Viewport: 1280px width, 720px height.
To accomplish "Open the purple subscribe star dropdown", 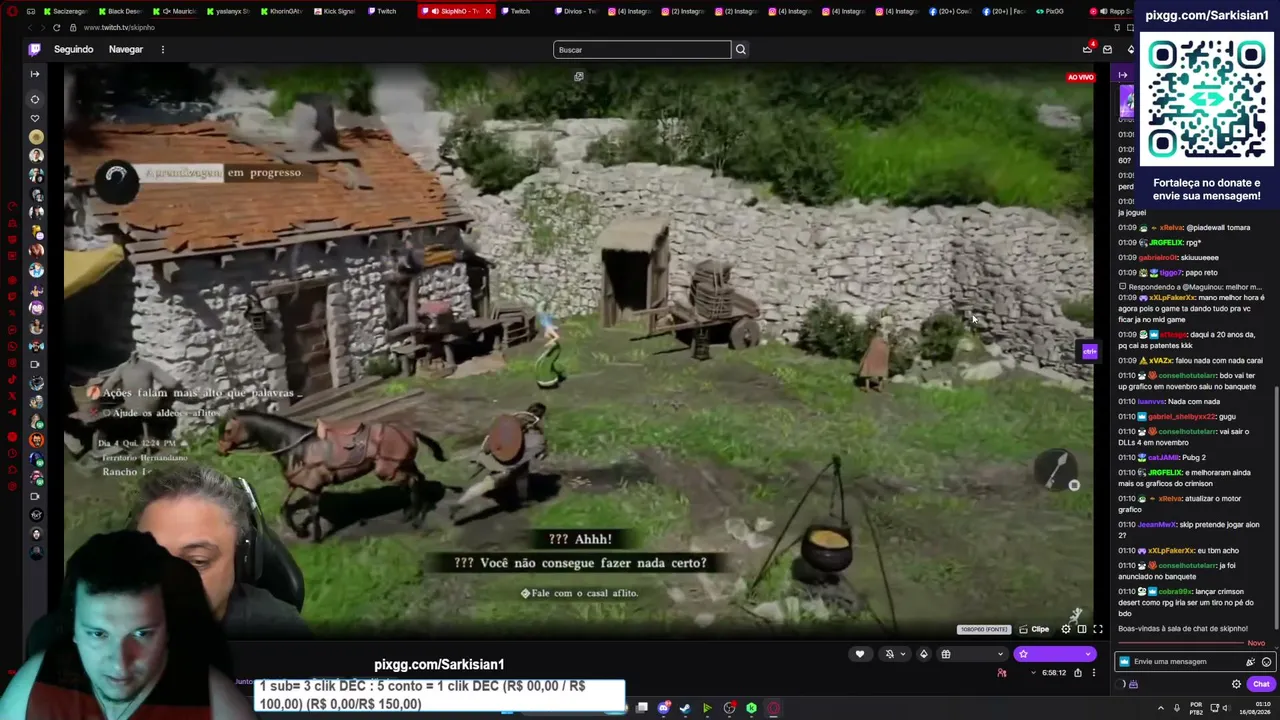I will coord(1054,654).
